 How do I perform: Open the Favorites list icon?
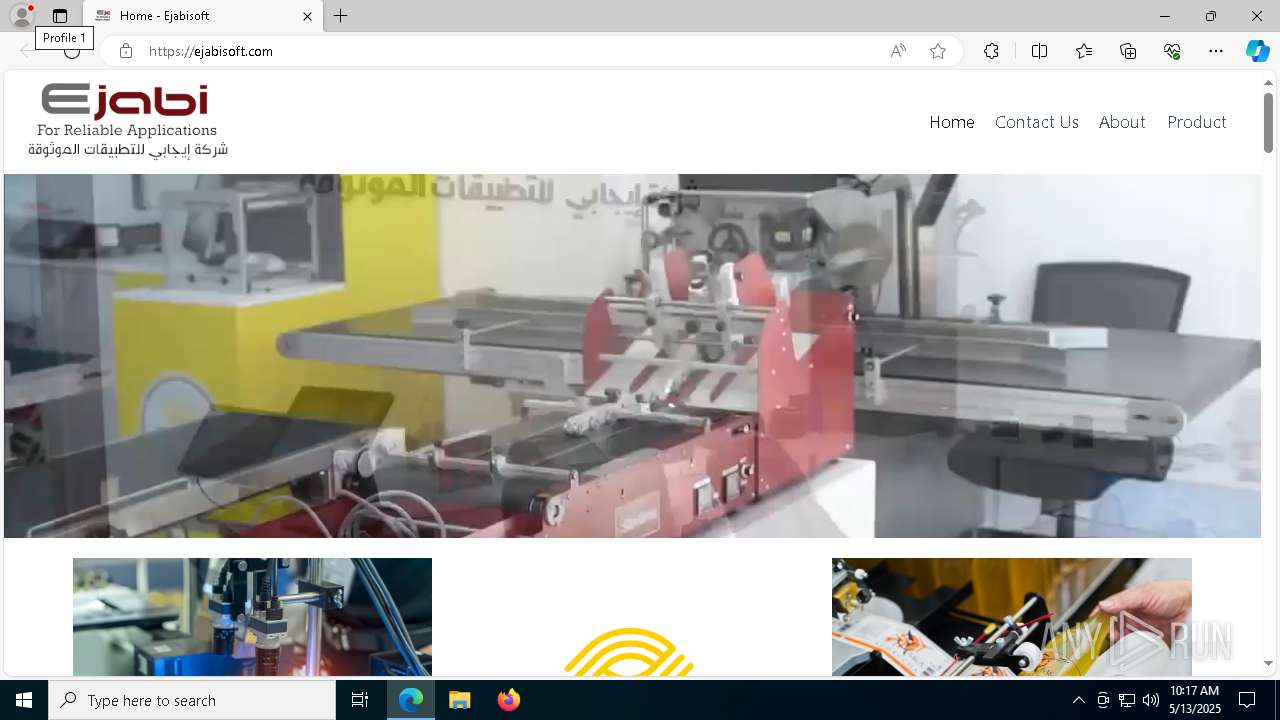point(1084,51)
